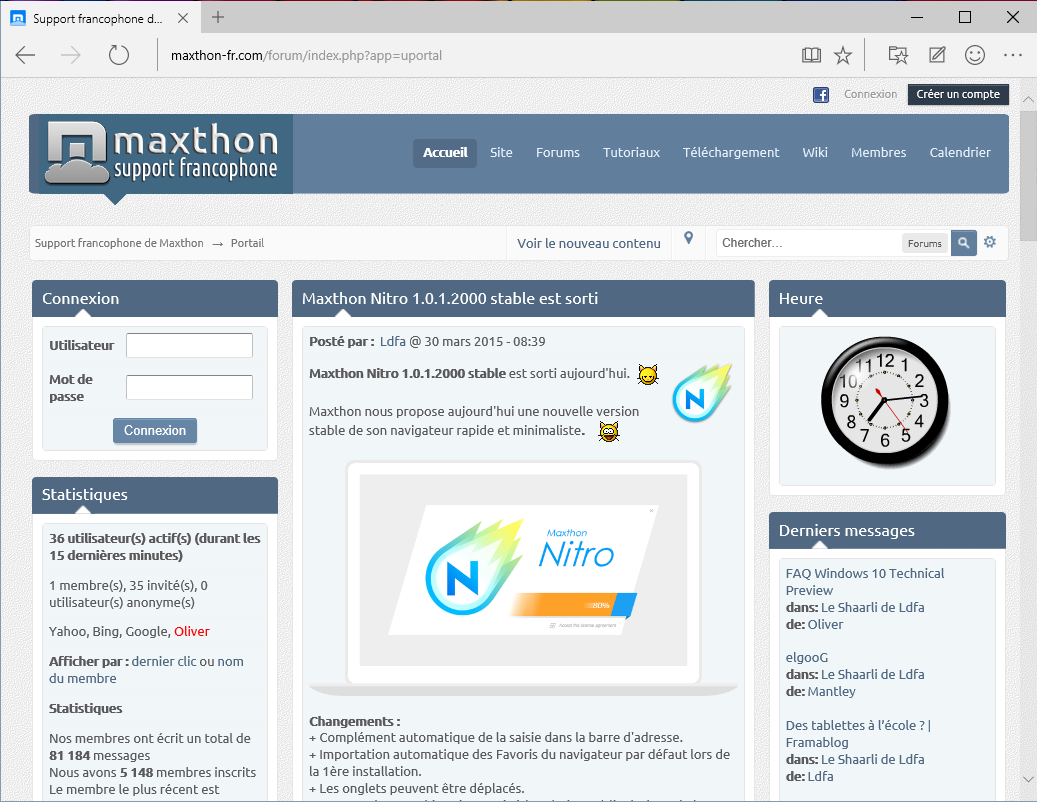This screenshot has height=802, width=1037.
Task: Open a new browser tab
Action: click(218, 18)
